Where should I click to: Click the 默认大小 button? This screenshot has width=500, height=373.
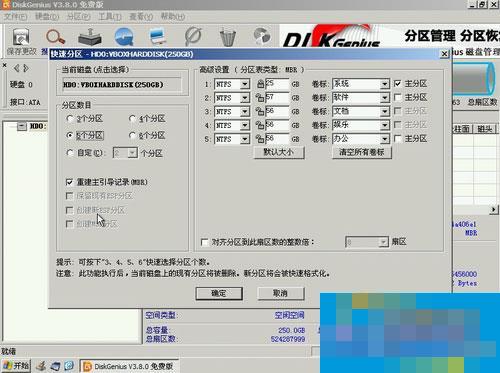(279, 152)
